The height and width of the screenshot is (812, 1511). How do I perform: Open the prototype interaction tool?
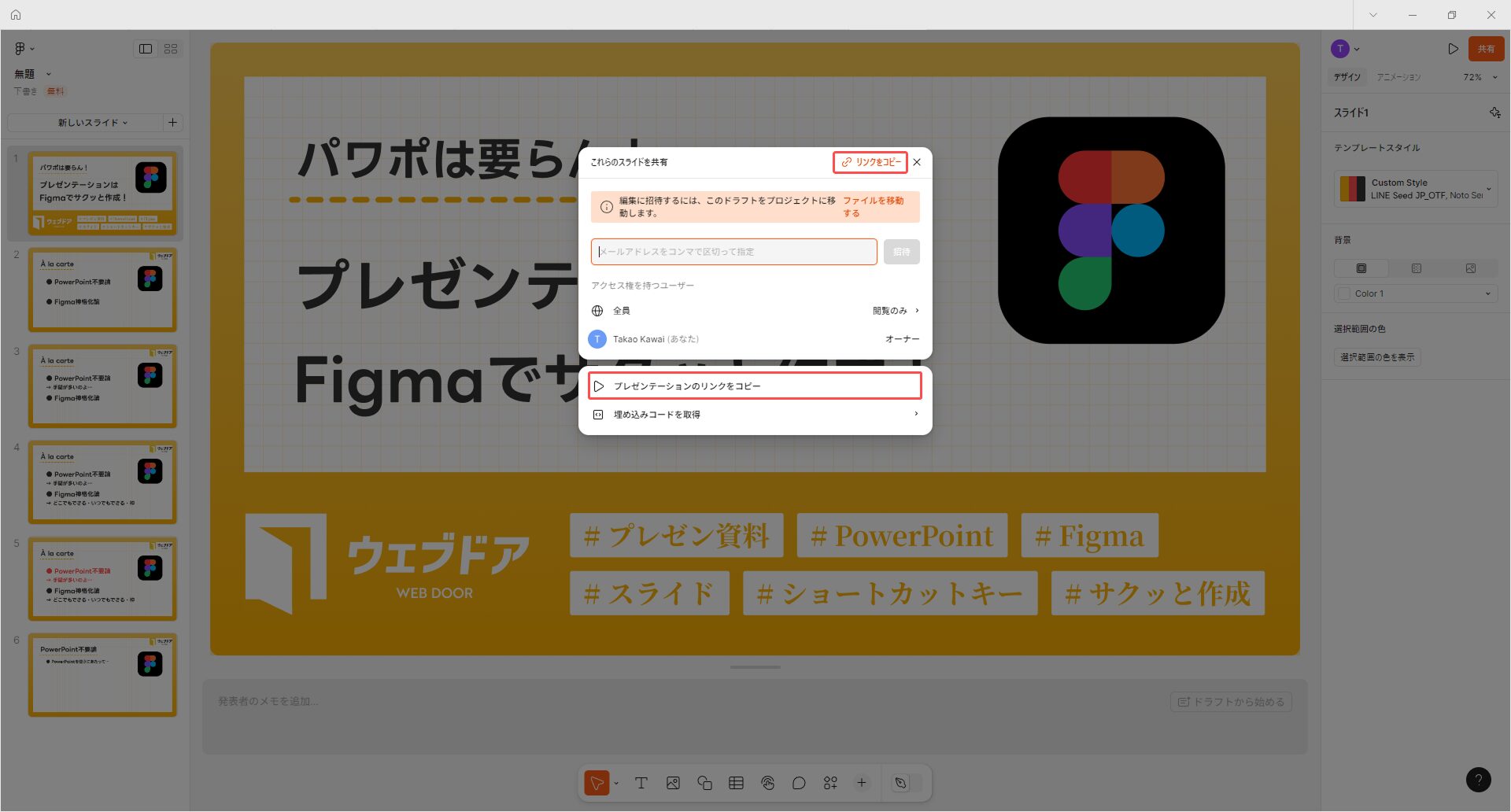pyautogui.click(x=767, y=782)
